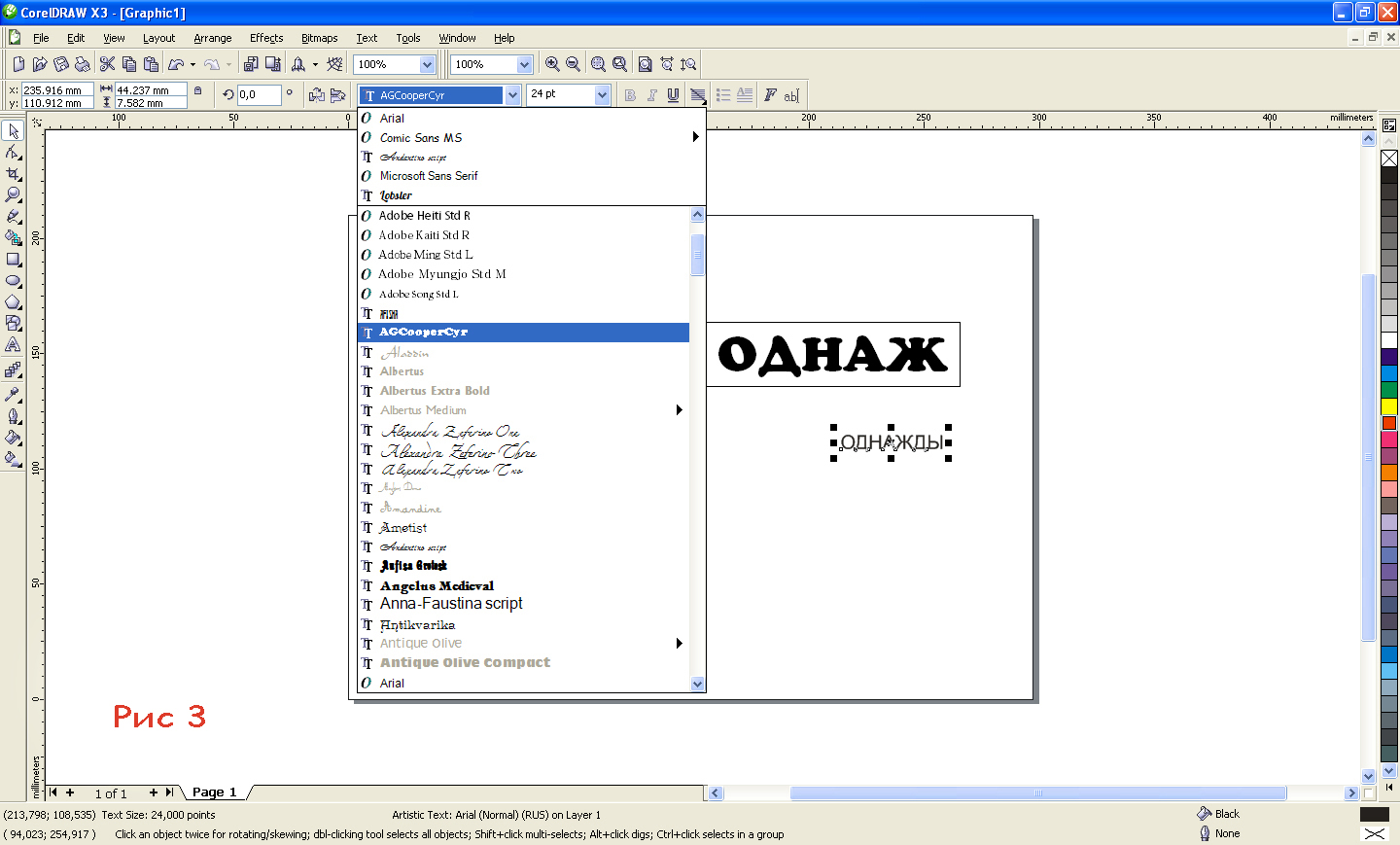
Task: Select the Shape tool in the toolbox
Action: pyautogui.click(x=13, y=152)
